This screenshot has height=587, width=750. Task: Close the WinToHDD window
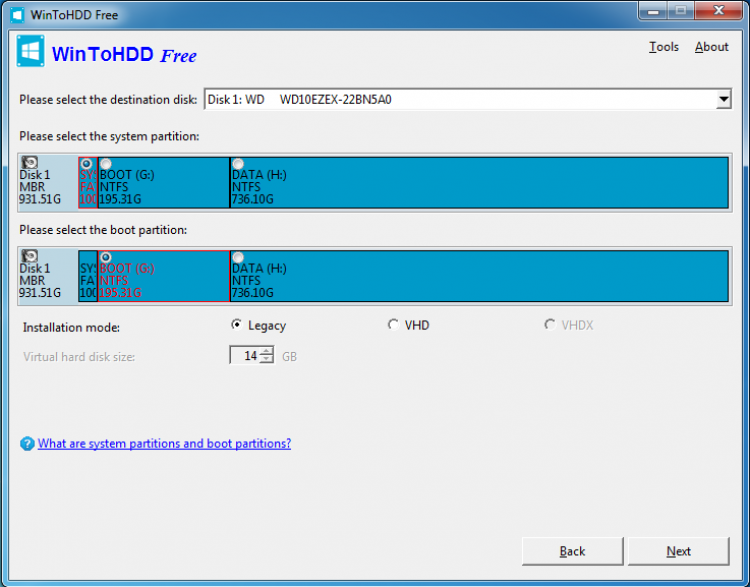pyautogui.click(x=718, y=11)
